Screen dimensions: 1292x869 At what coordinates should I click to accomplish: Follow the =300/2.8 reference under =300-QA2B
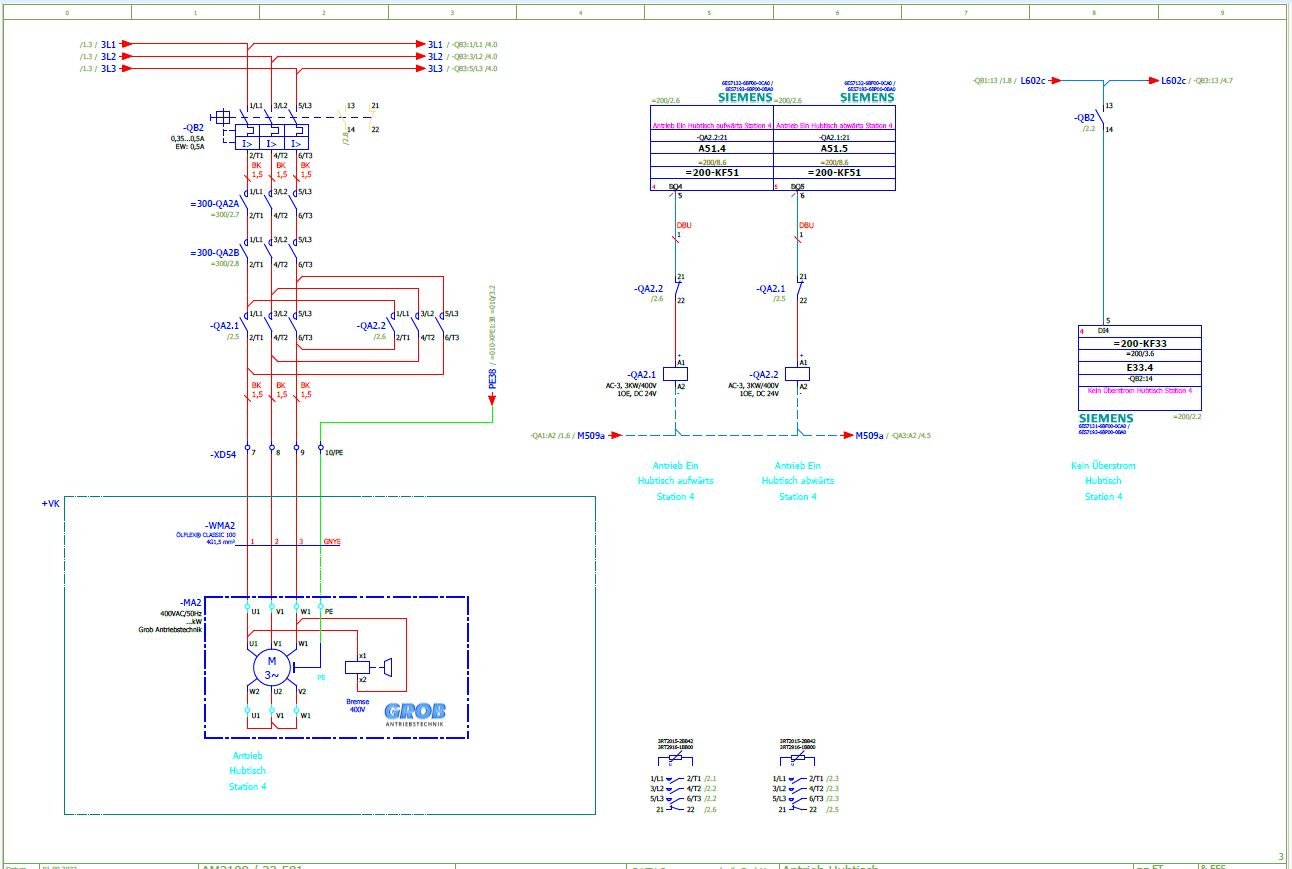(x=226, y=264)
